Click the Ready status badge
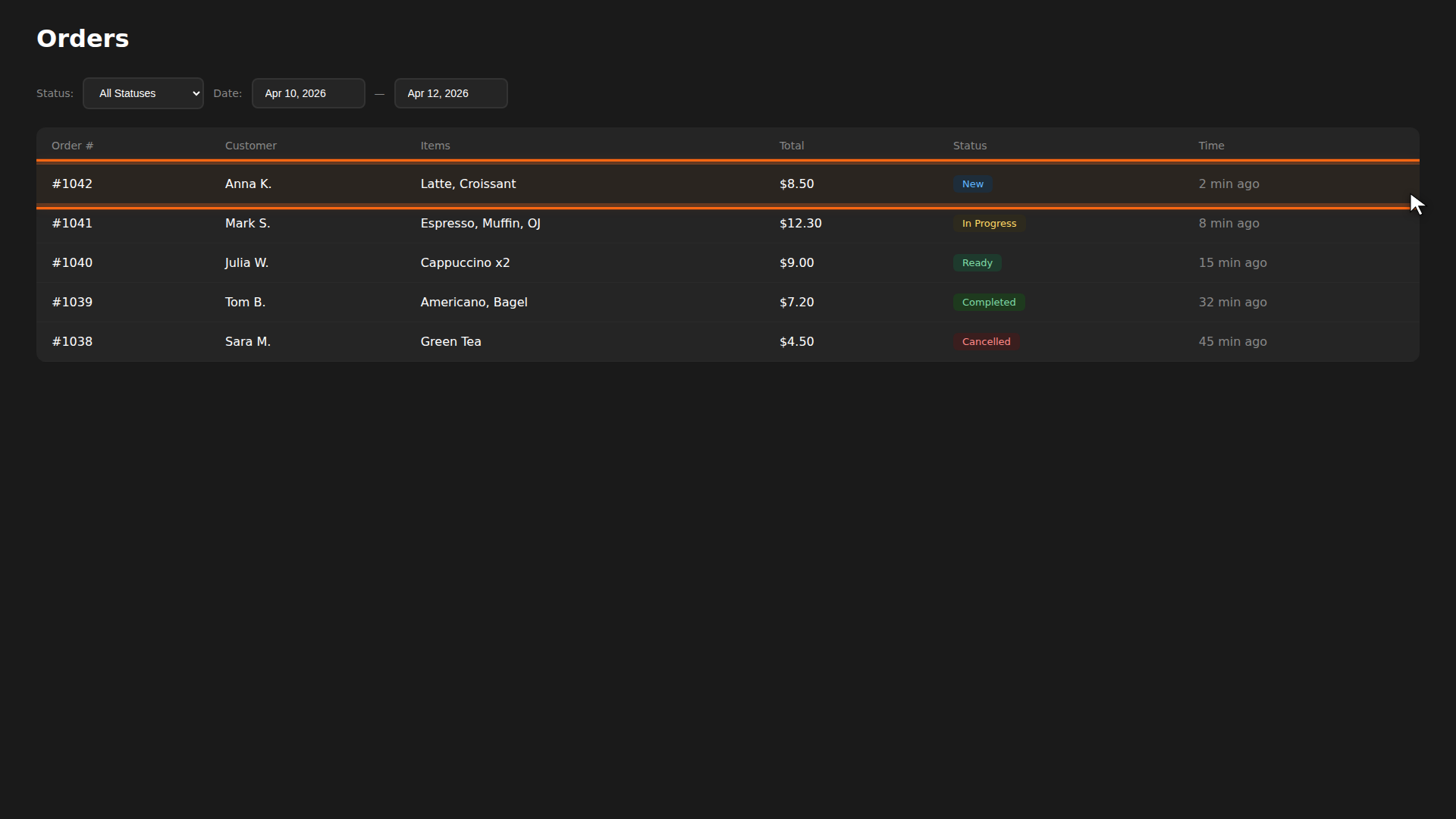Image resolution: width=1456 pixels, height=819 pixels. point(977,263)
